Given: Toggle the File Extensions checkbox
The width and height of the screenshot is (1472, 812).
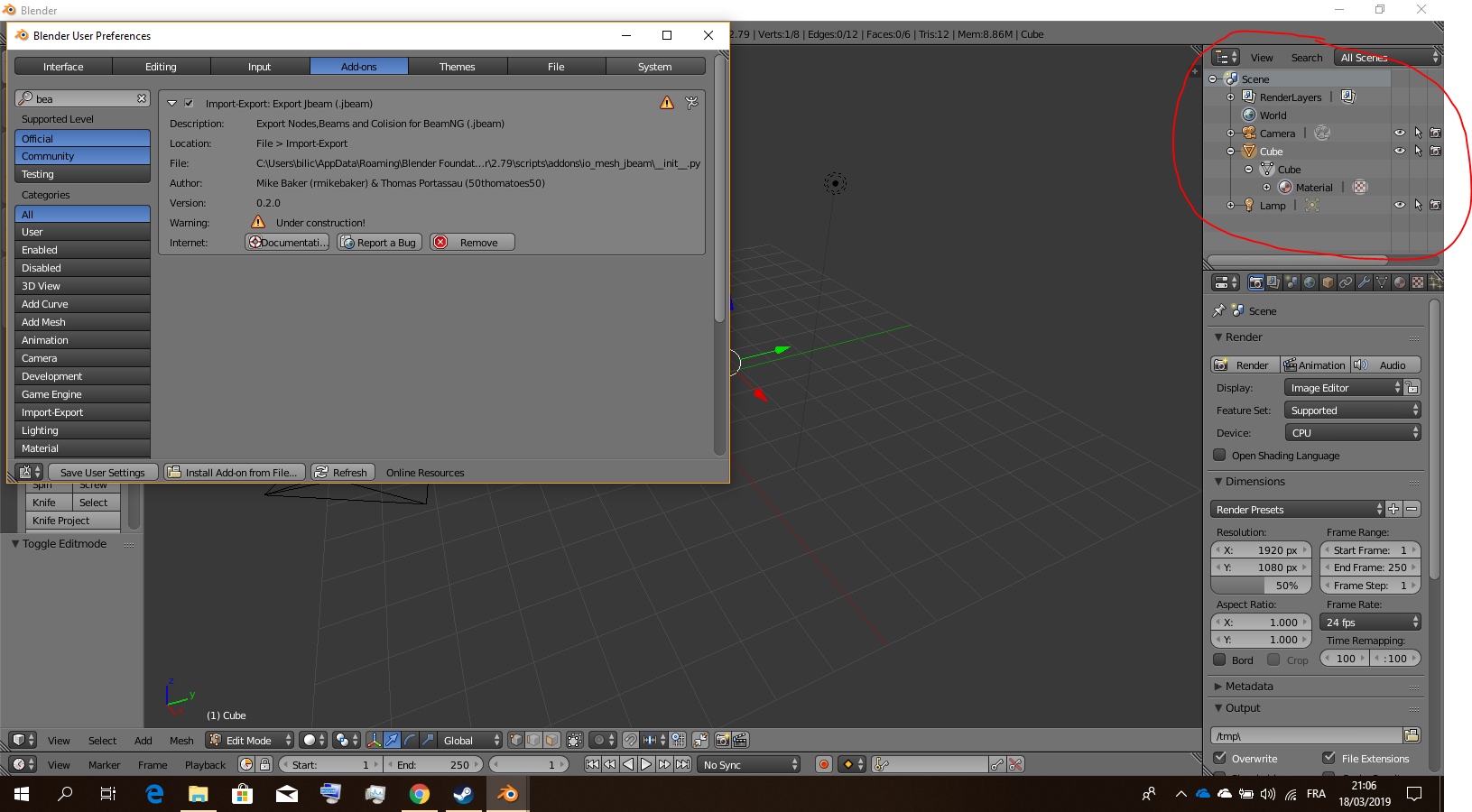Looking at the screenshot, I should (1329, 758).
